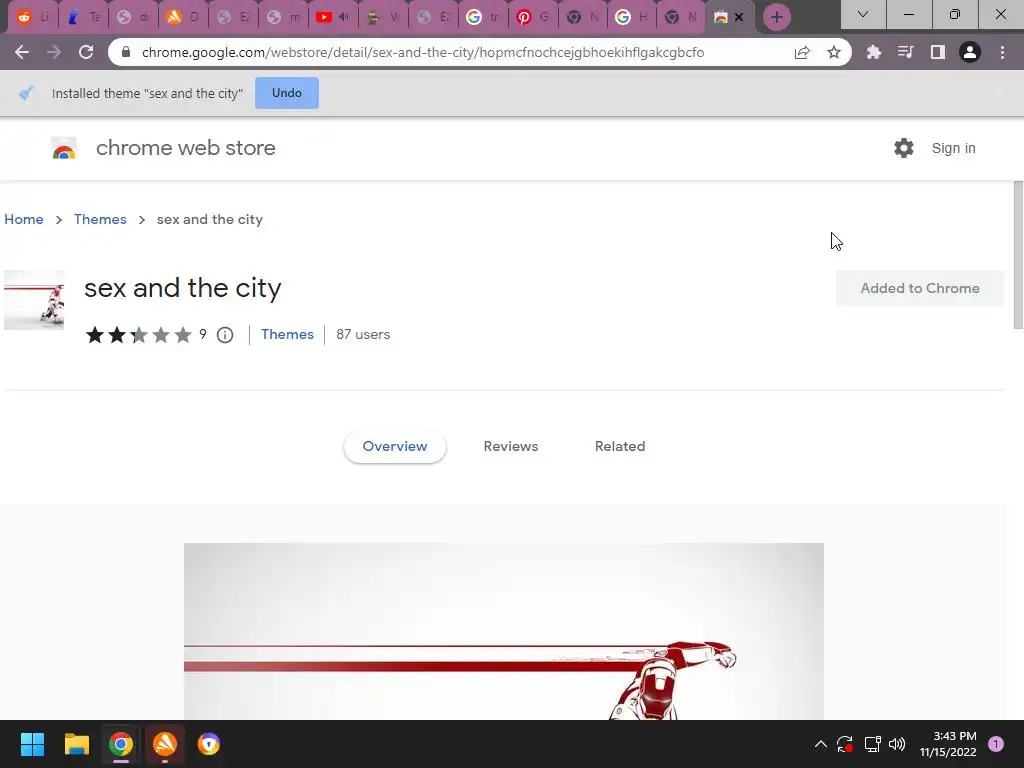This screenshot has height=768, width=1024.
Task: Open the Related tab
Action: tap(620, 447)
